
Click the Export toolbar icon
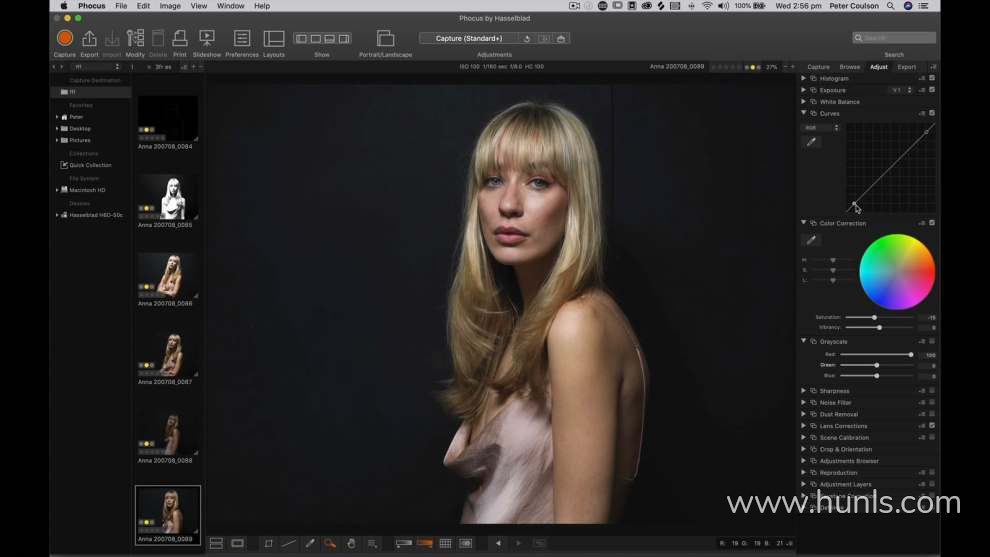point(89,39)
